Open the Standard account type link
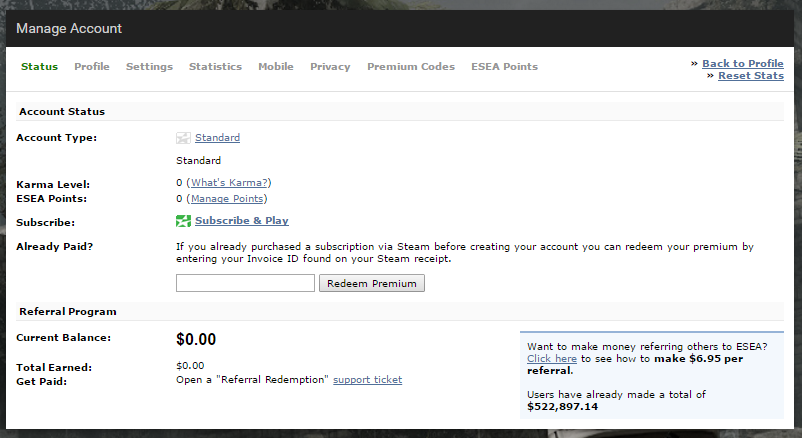The width and height of the screenshot is (802, 438). tap(217, 138)
